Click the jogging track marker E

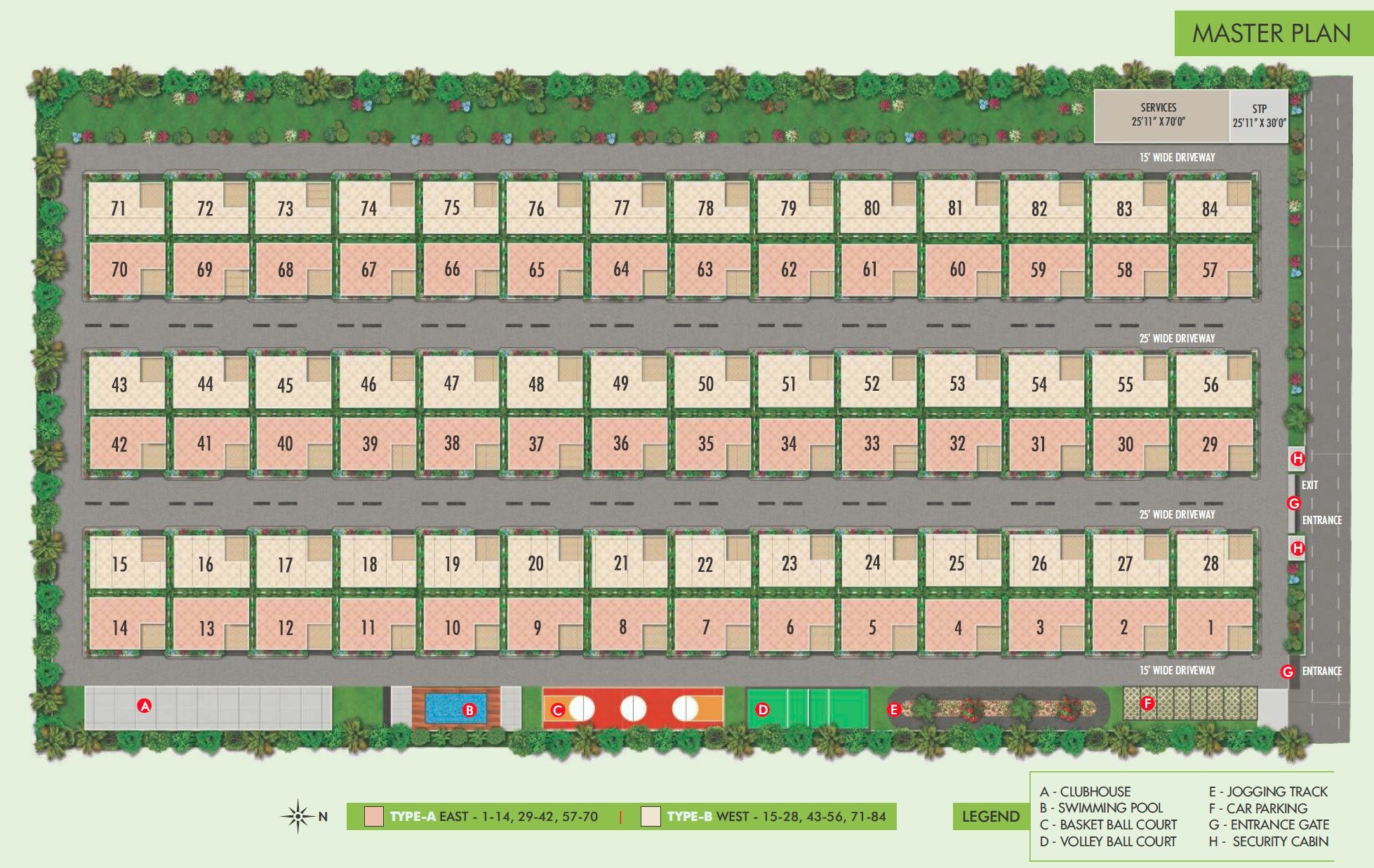pyautogui.click(x=893, y=709)
